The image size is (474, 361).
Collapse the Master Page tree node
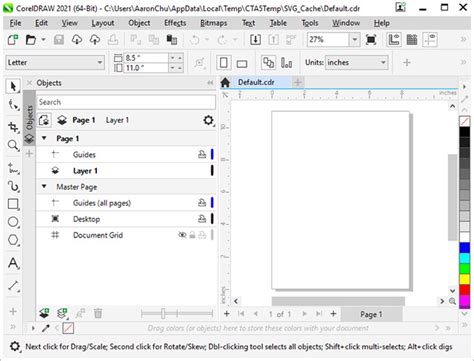pyautogui.click(x=44, y=186)
